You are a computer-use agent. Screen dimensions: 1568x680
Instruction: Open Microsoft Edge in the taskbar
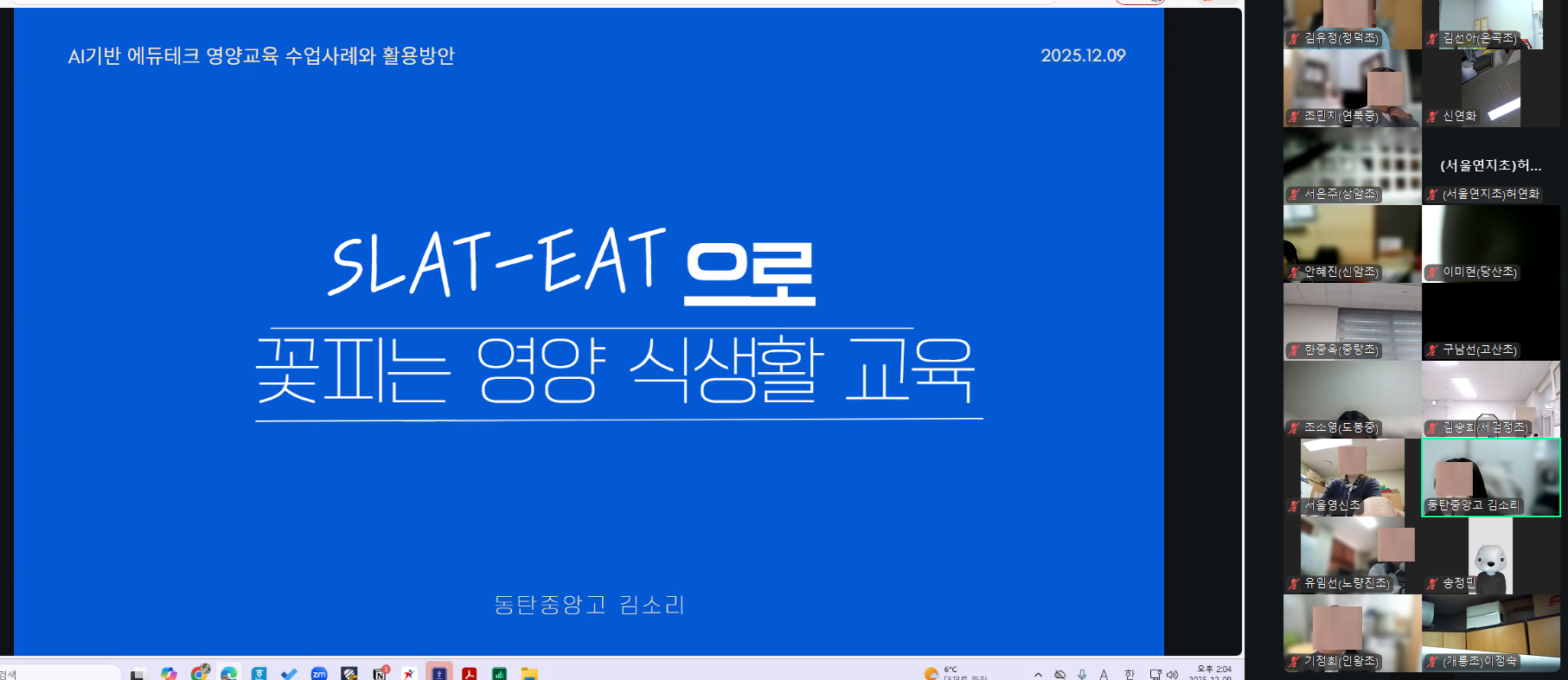click(229, 673)
